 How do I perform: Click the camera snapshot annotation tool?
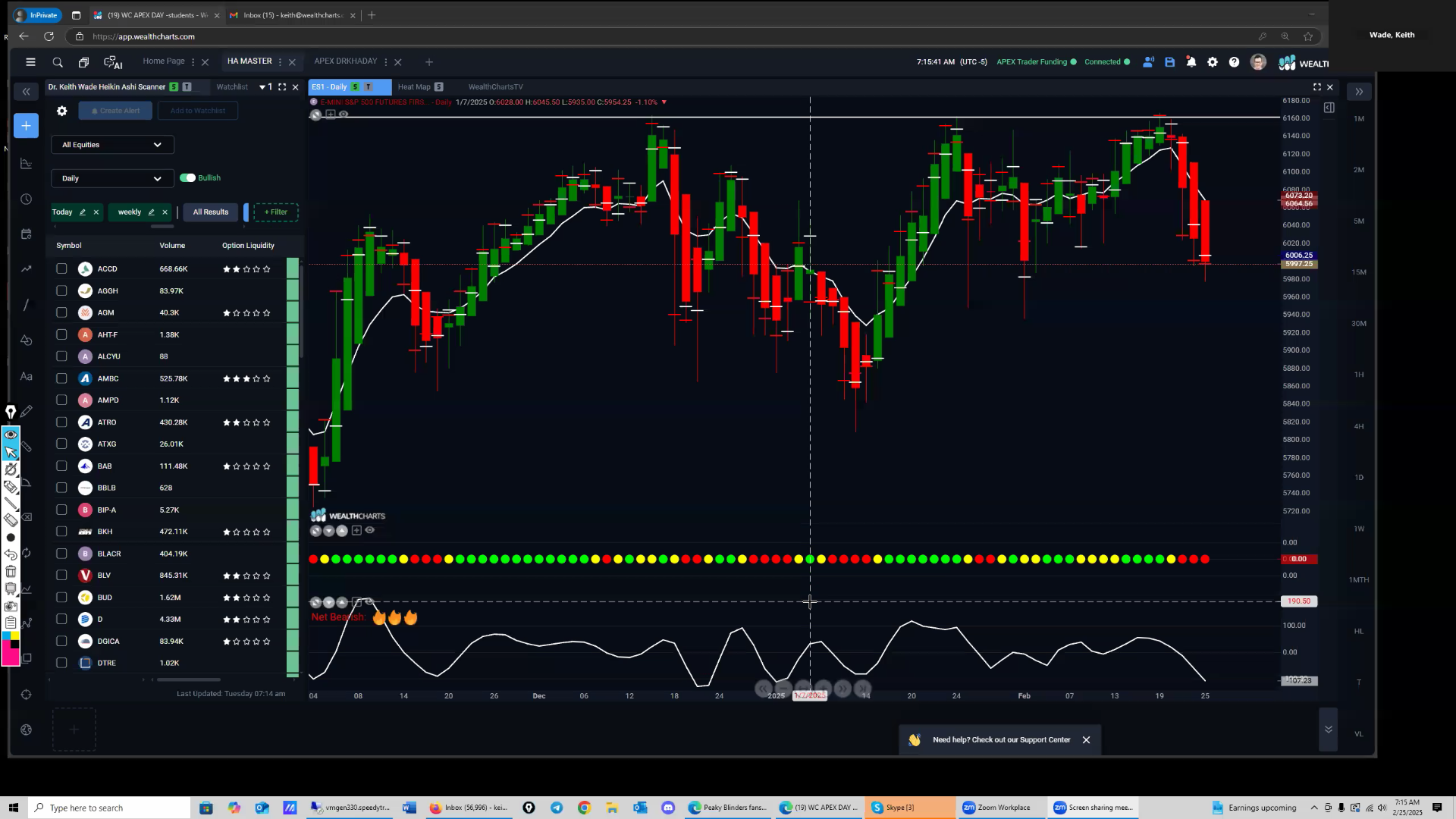coord(11,606)
